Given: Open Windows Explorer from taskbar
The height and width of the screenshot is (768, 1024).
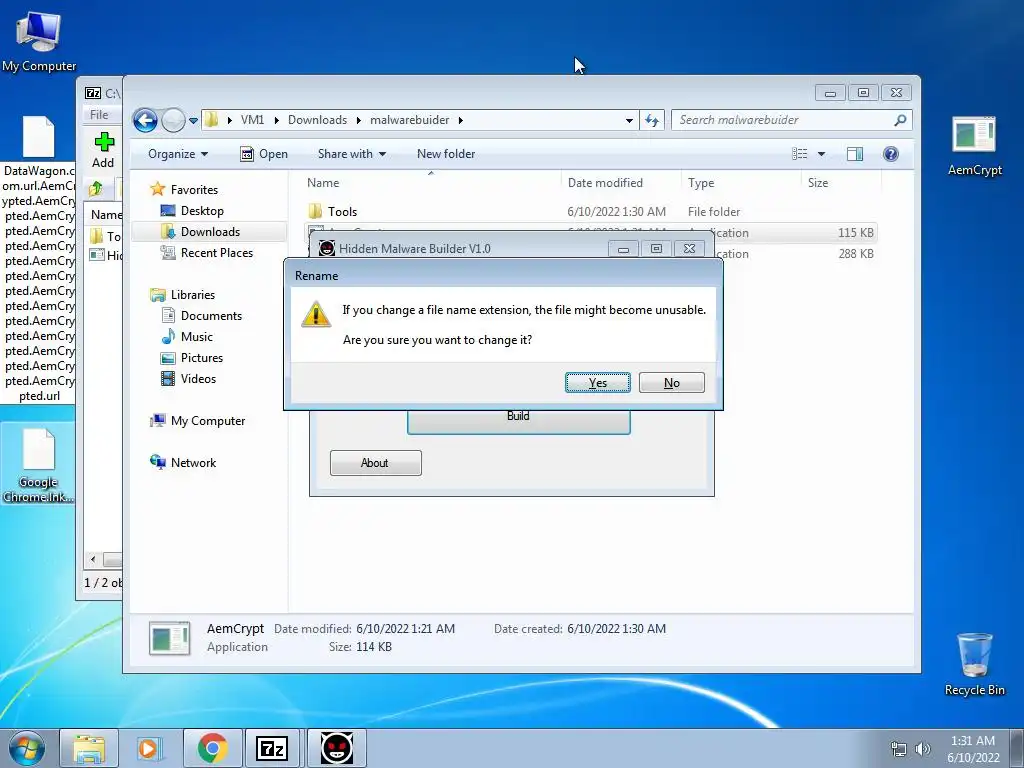Looking at the screenshot, I should [89, 748].
